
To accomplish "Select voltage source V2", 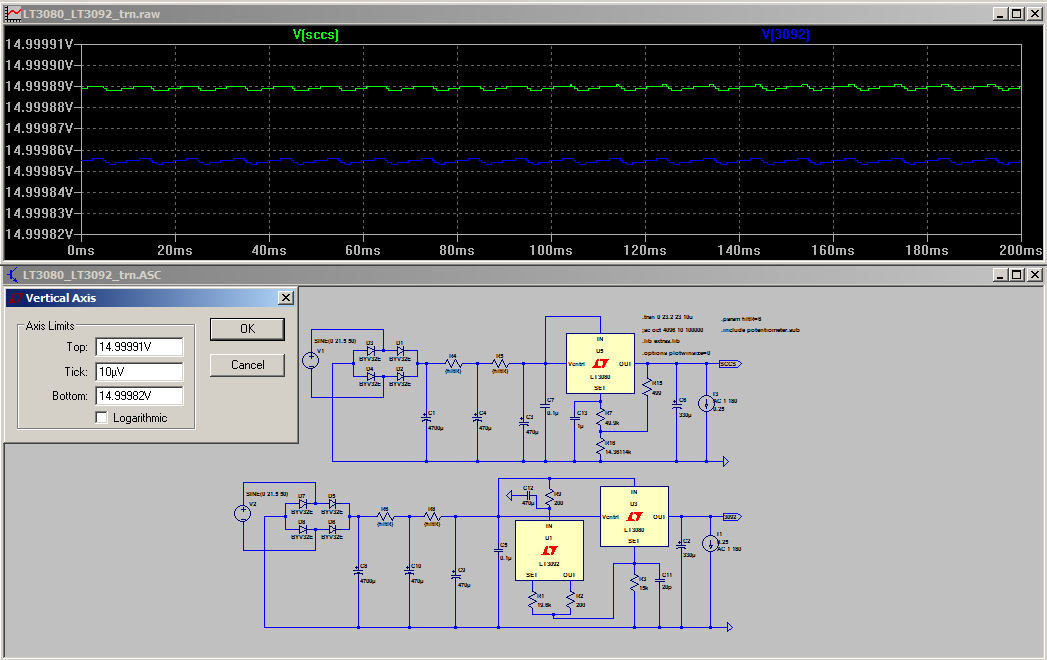I will tap(242, 513).
